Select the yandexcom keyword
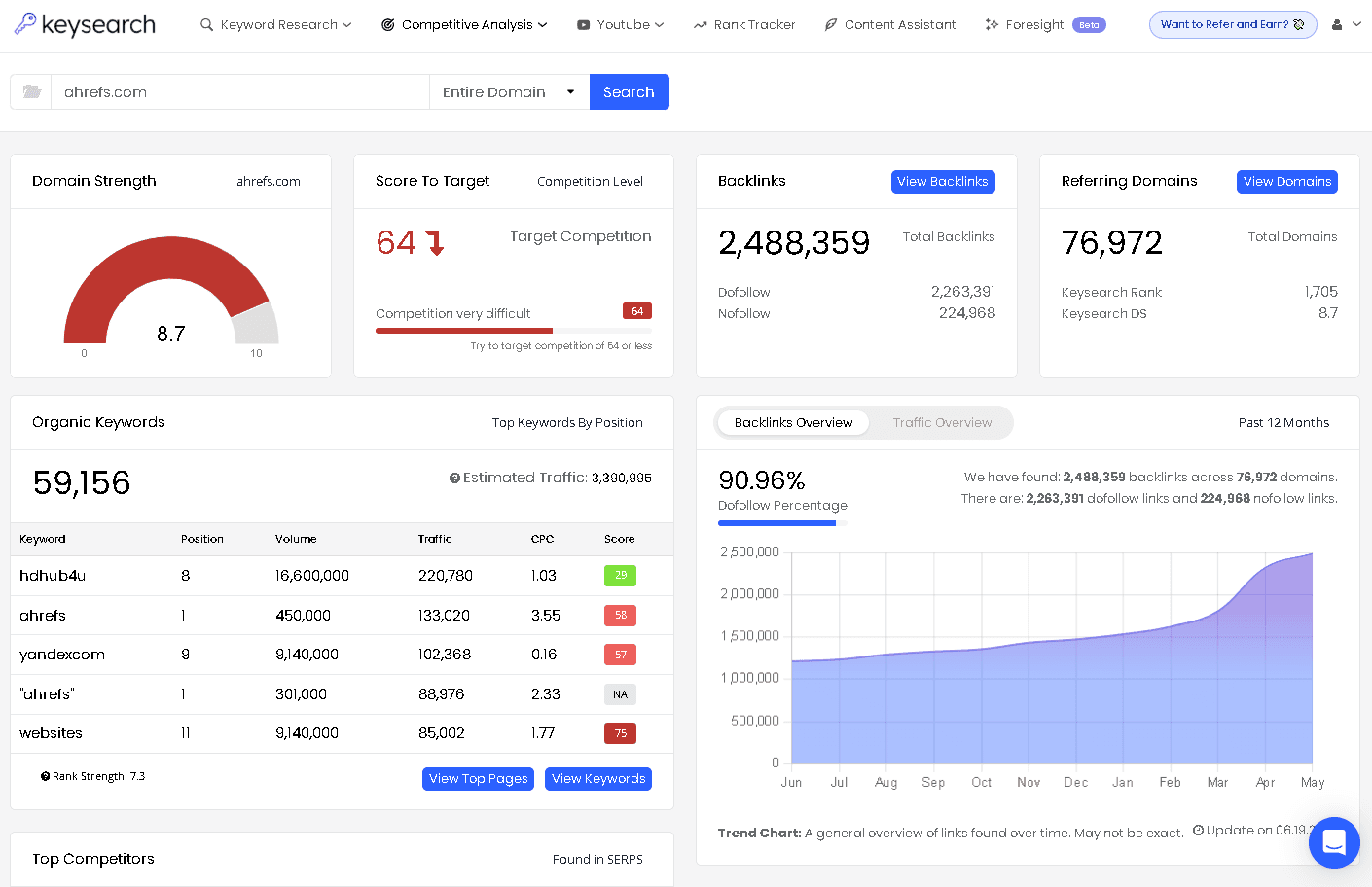 (x=62, y=655)
